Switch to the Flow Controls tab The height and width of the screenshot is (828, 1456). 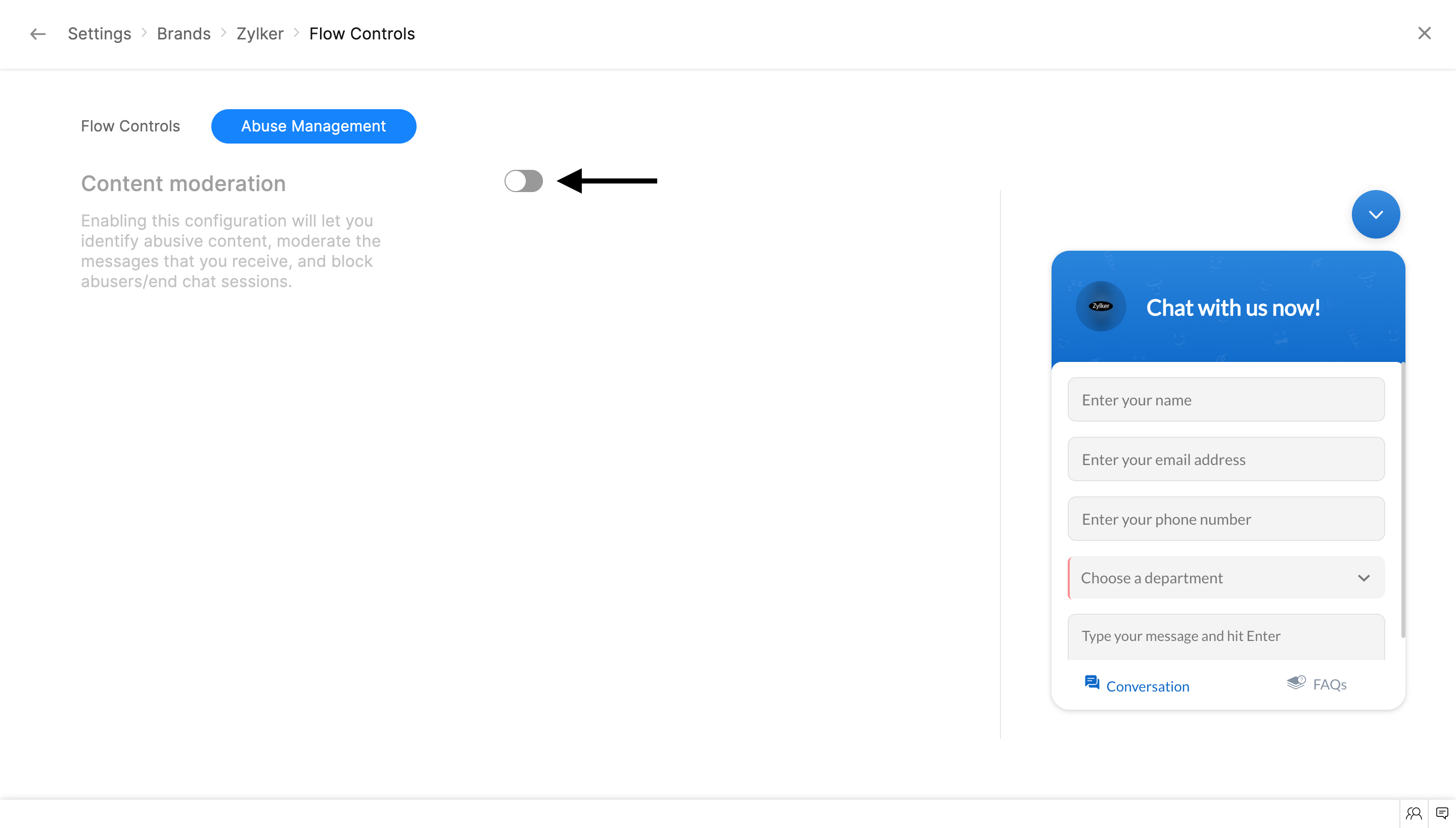130,126
